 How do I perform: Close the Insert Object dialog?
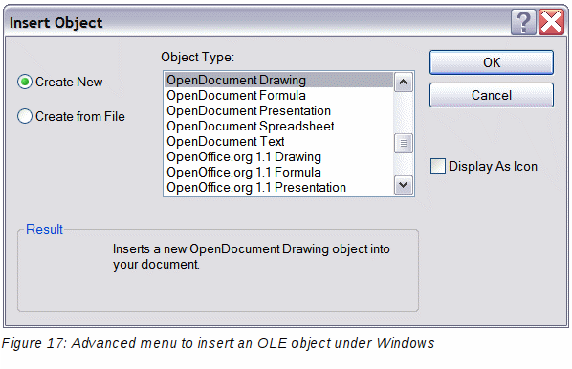551,22
